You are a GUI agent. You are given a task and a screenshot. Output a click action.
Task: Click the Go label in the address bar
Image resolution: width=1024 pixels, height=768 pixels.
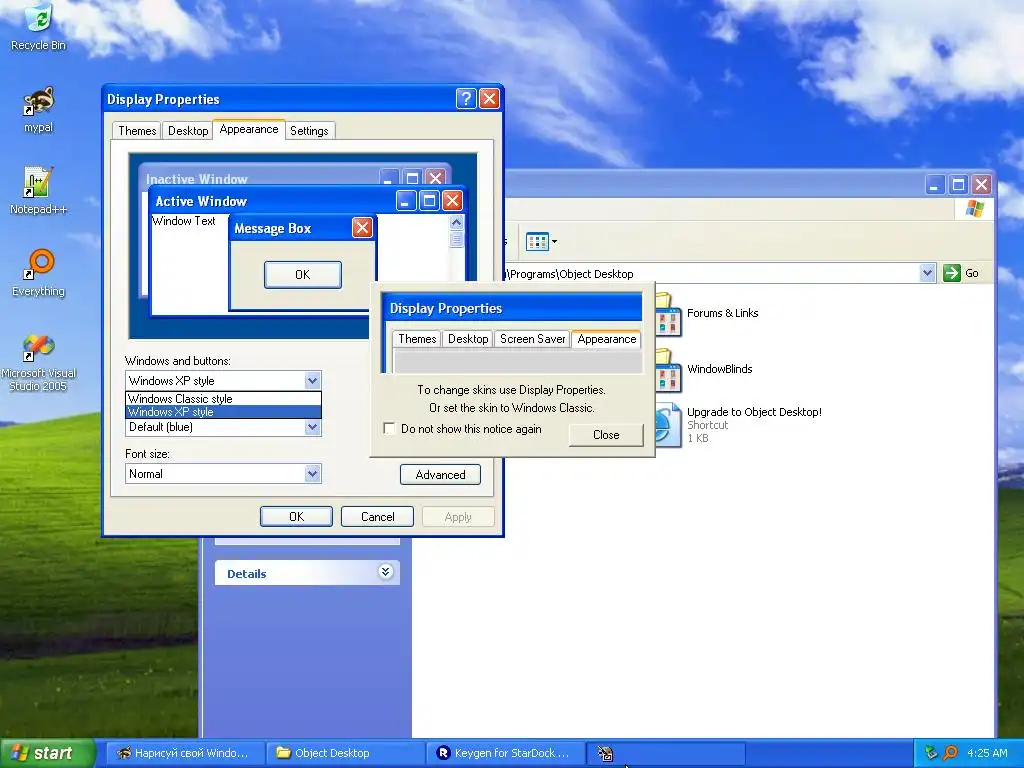(972, 273)
